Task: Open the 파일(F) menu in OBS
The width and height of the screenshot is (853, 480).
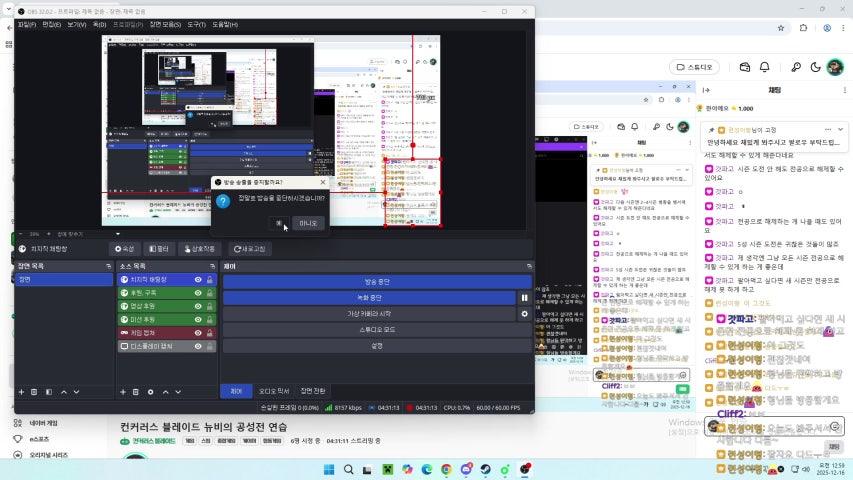Action: tap(27, 24)
